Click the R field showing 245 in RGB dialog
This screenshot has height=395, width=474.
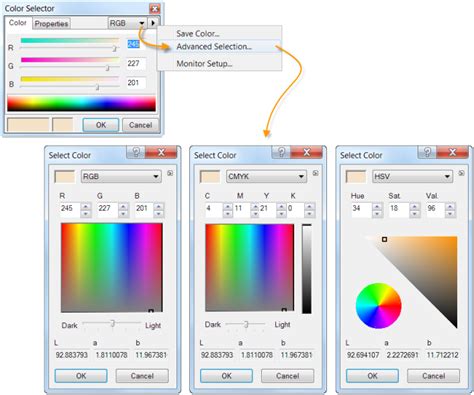click(x=70, y=210)
